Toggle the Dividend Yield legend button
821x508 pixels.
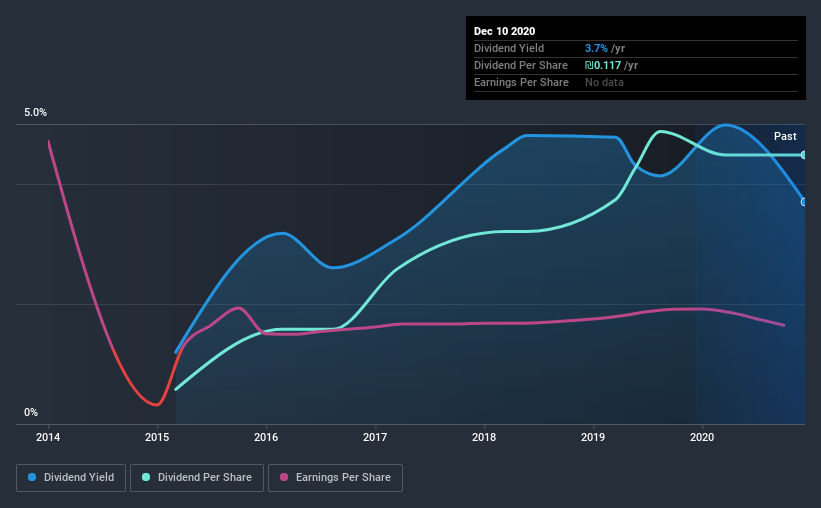71,478
